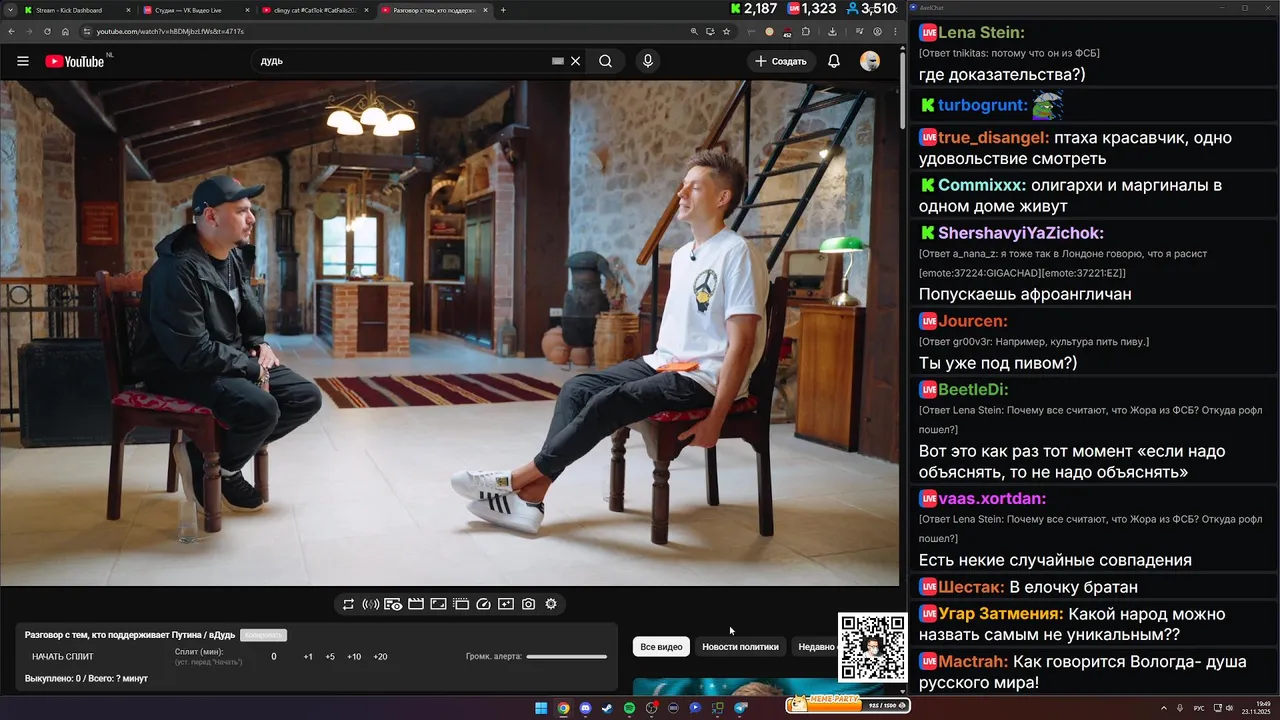Screen dimensions: 1280x720
Task: Open the video toolbar settings gear
Action: point(551,604)
